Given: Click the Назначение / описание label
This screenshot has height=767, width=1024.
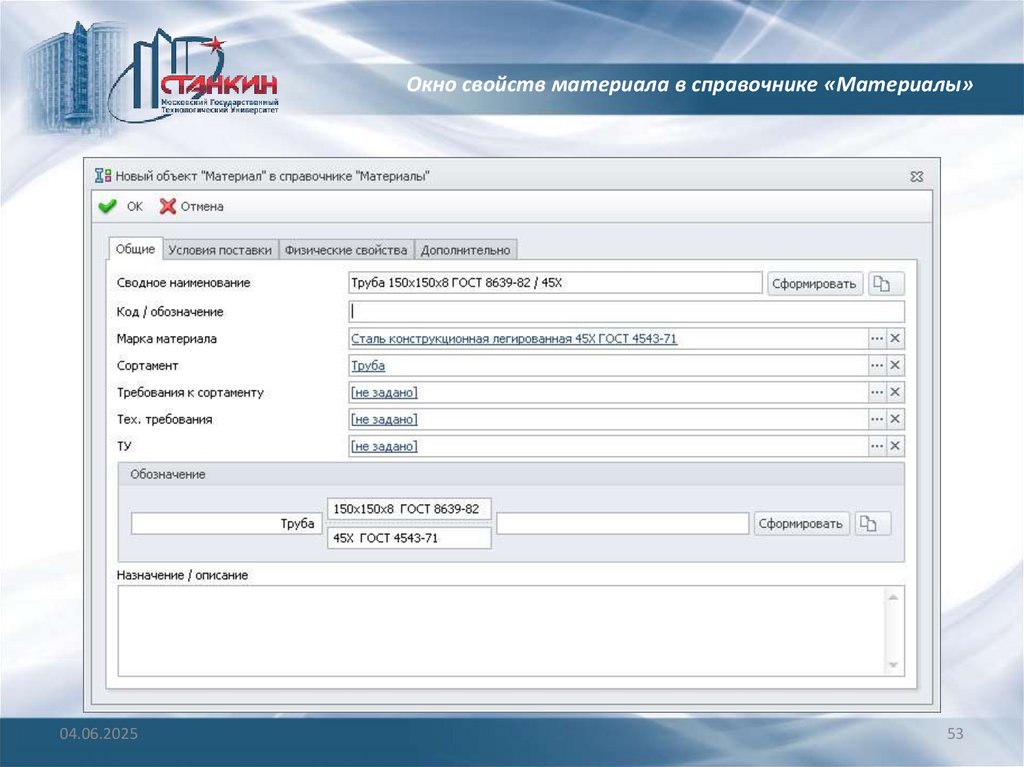Looking at the screenshot, I should pos(182,575).
